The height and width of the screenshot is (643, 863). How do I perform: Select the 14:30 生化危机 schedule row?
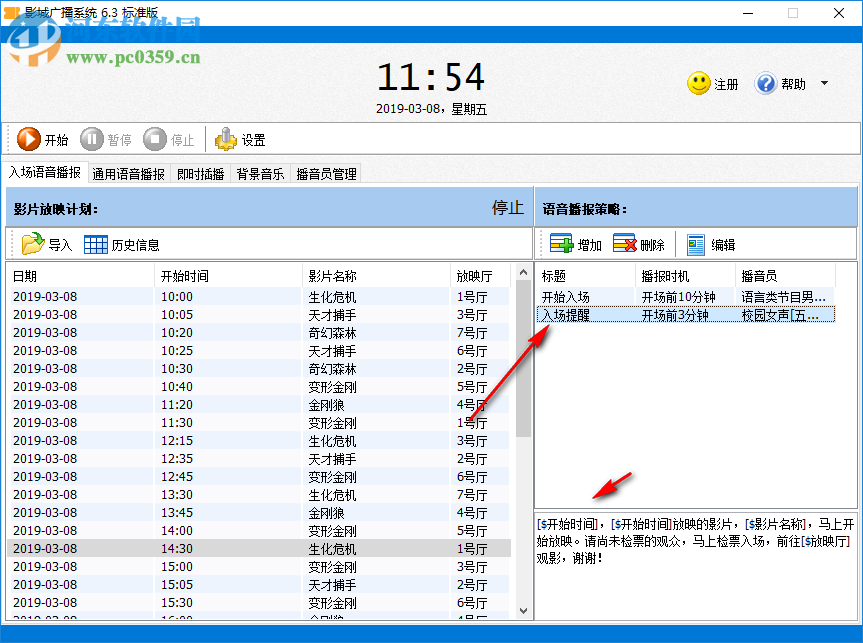pyautogui.click(x=250, y=548)
